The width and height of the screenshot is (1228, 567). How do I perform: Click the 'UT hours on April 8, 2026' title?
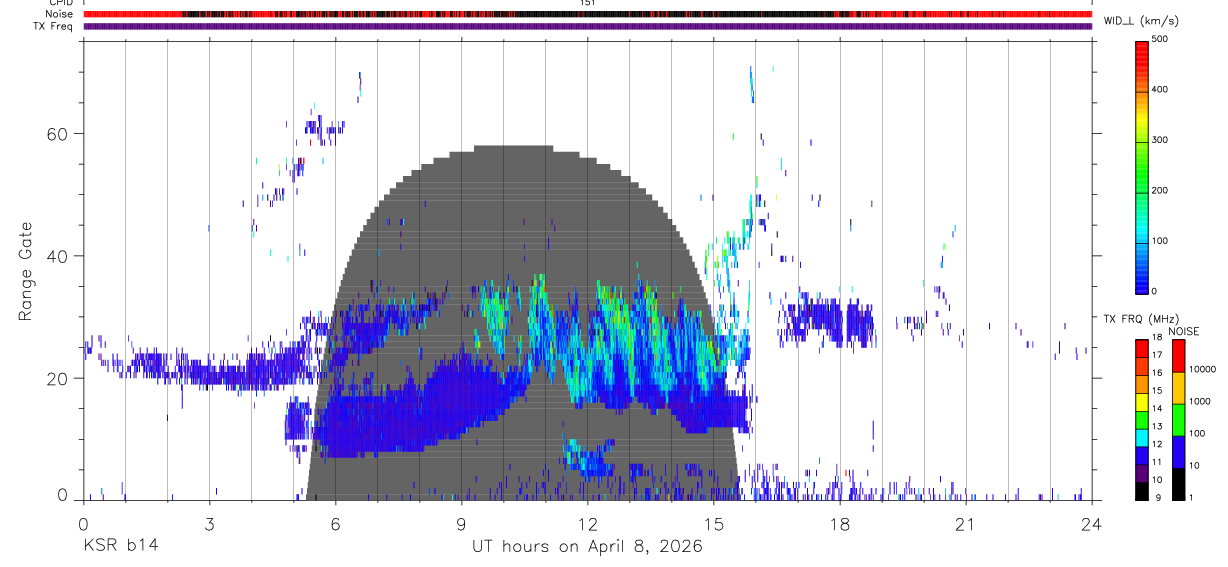(587, 547)
